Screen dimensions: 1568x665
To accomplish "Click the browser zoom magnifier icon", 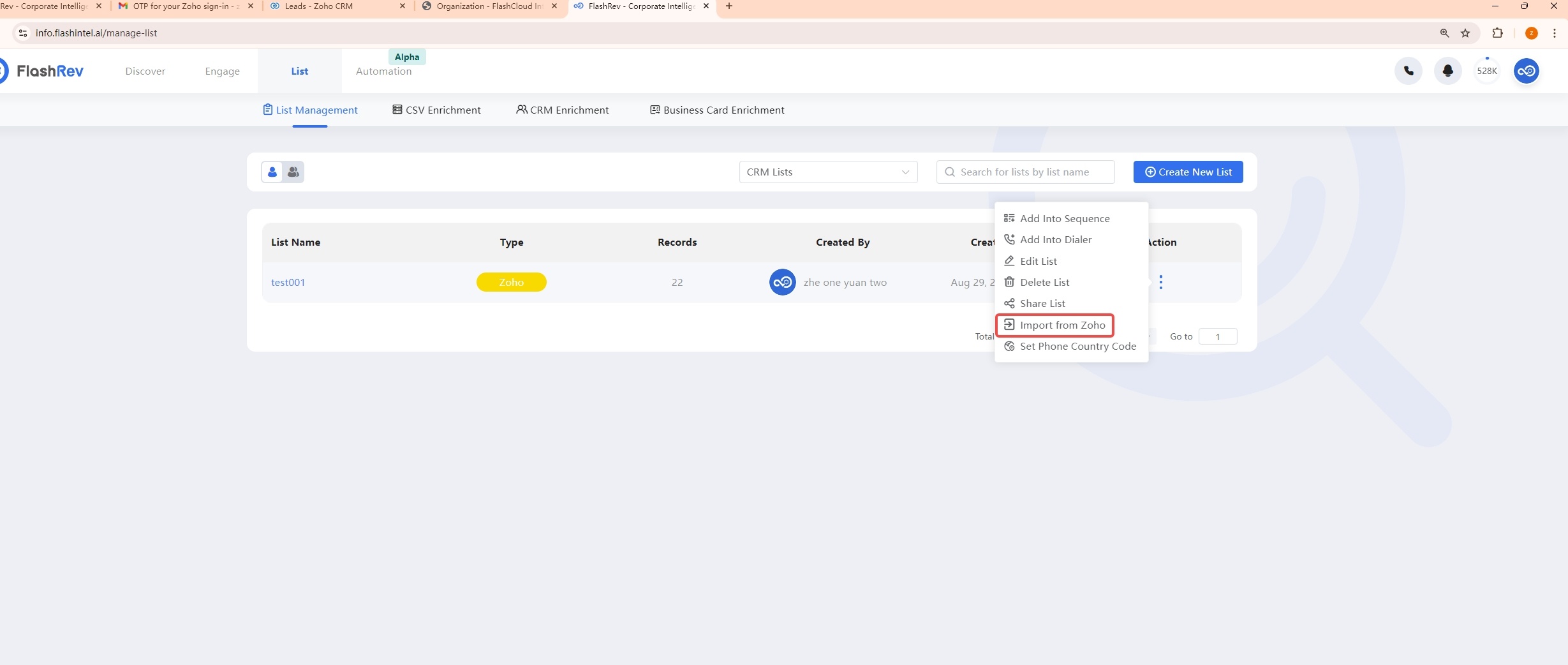I will 1444,33.
